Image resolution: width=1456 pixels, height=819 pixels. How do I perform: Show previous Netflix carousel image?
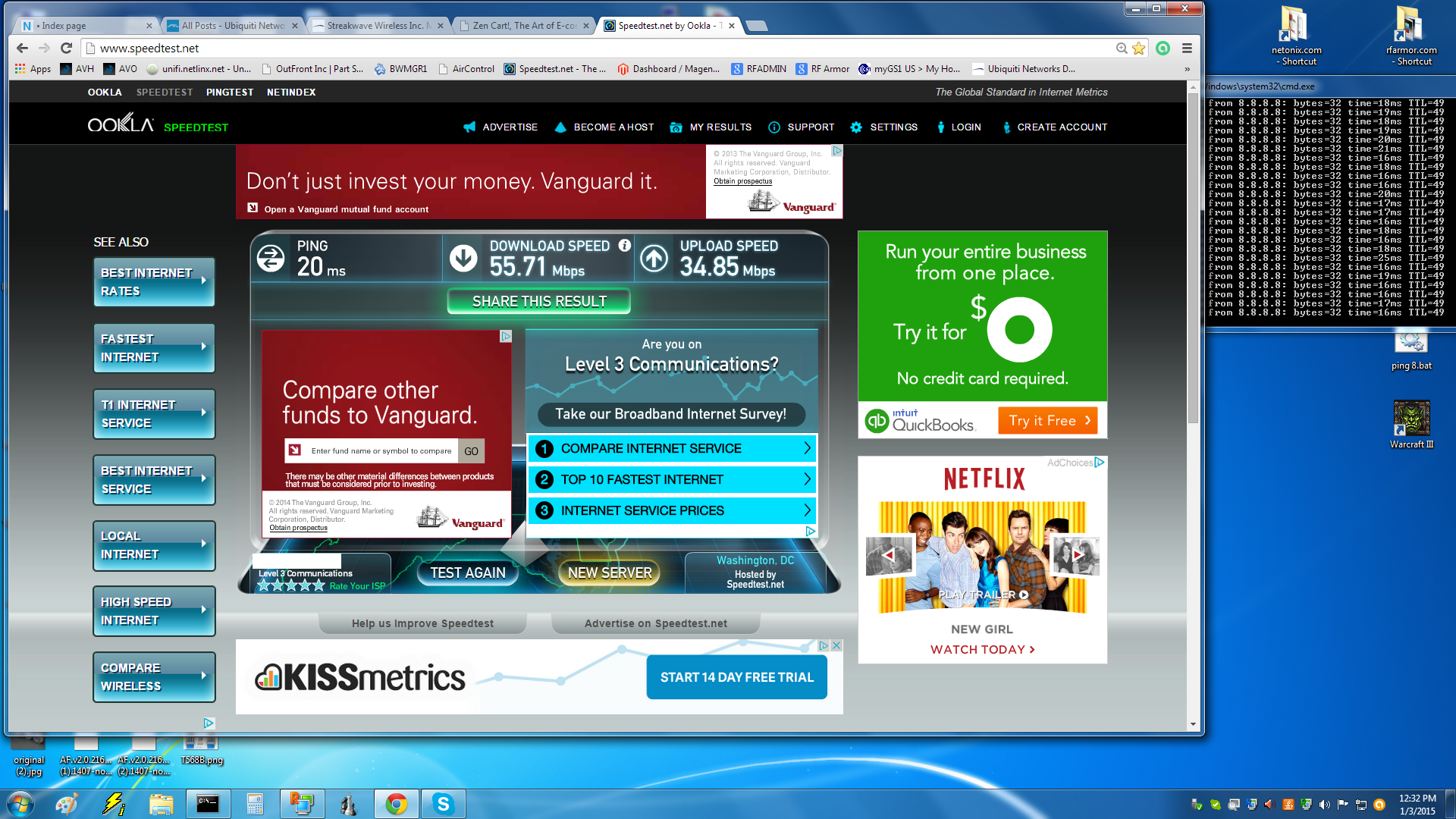click(x=890, y=555)
